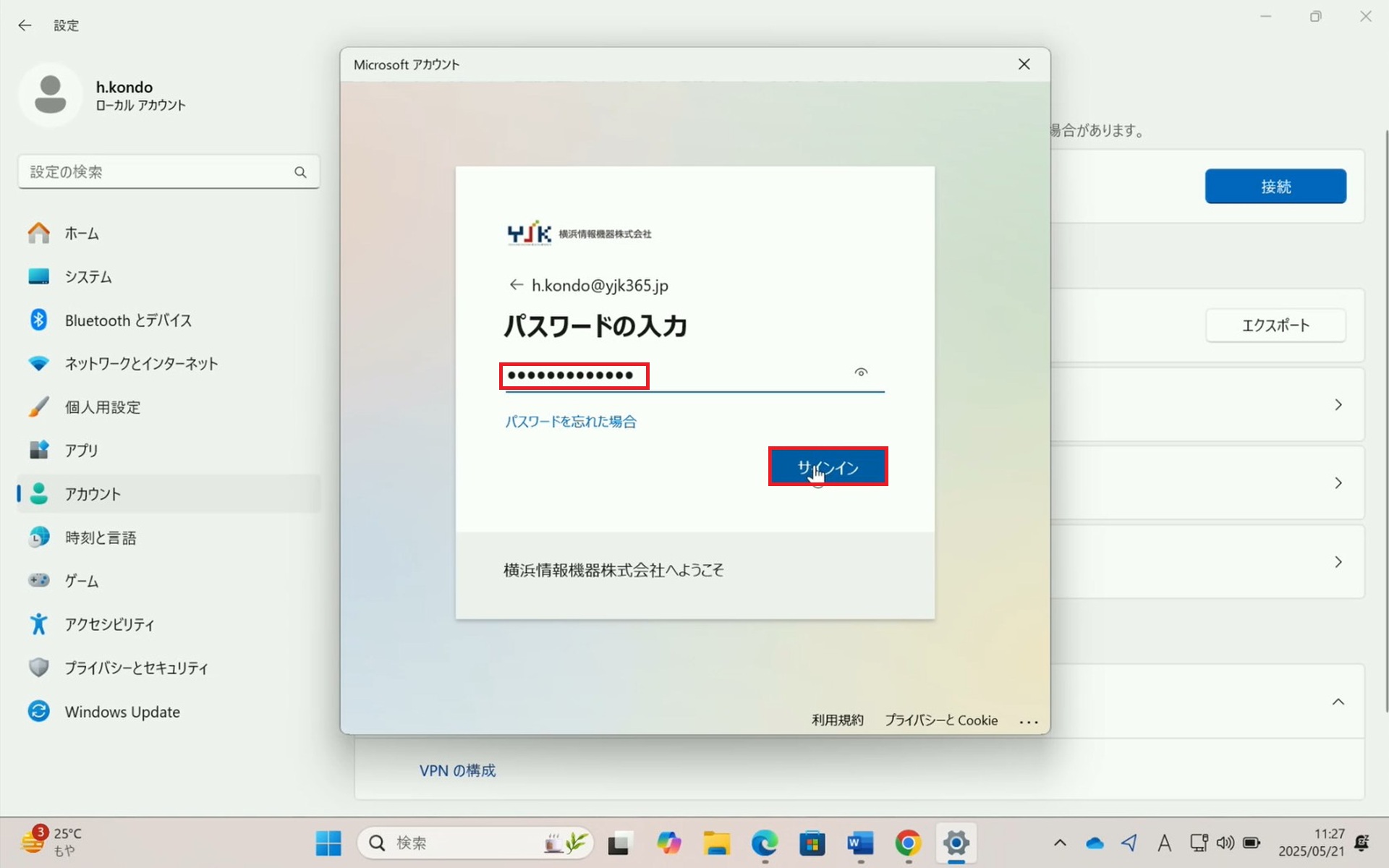Open Windows Update page
Viewport: 1389px width, 868px height.
[x=169, y=712]
